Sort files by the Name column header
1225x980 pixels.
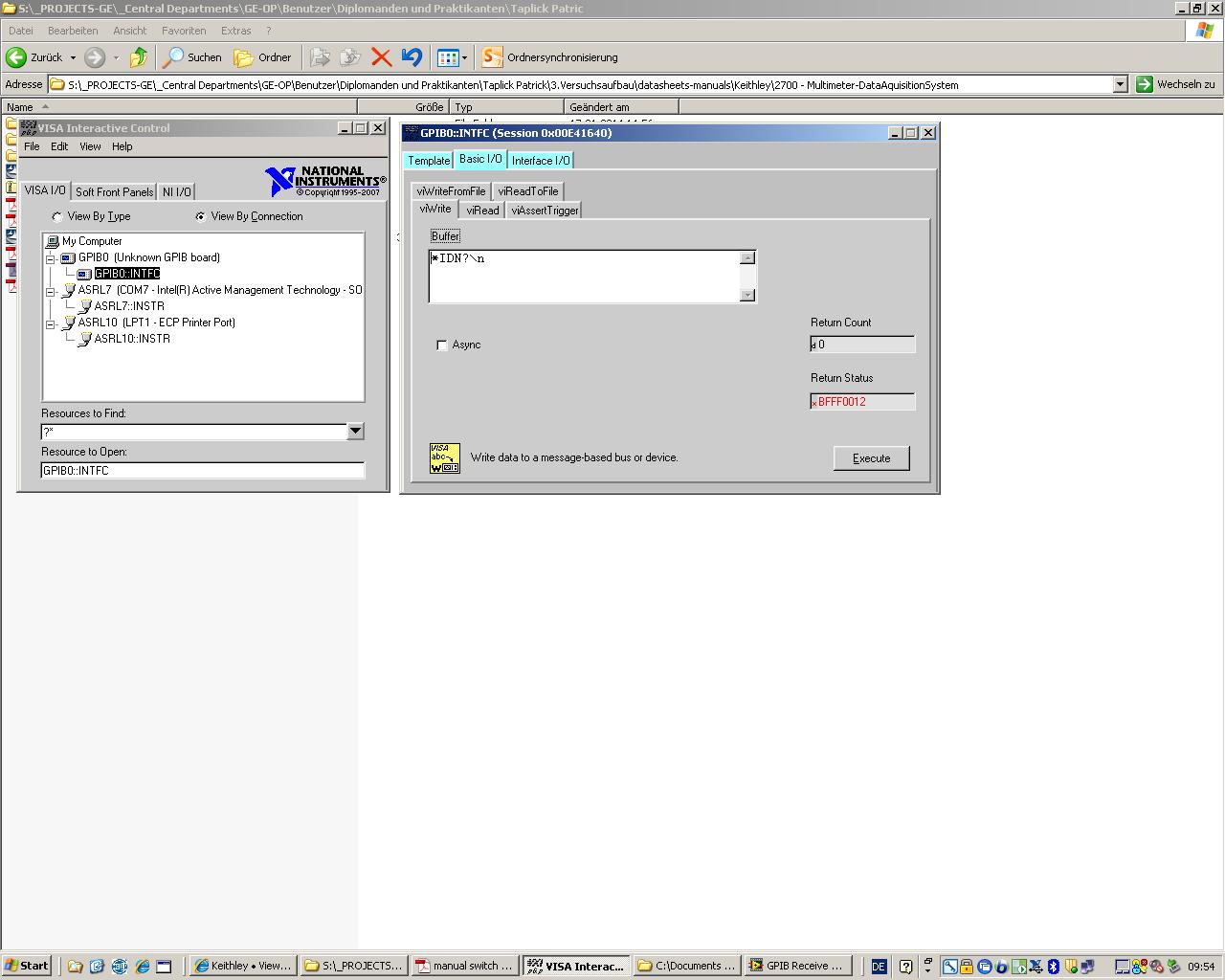click(x=180, y=107)
